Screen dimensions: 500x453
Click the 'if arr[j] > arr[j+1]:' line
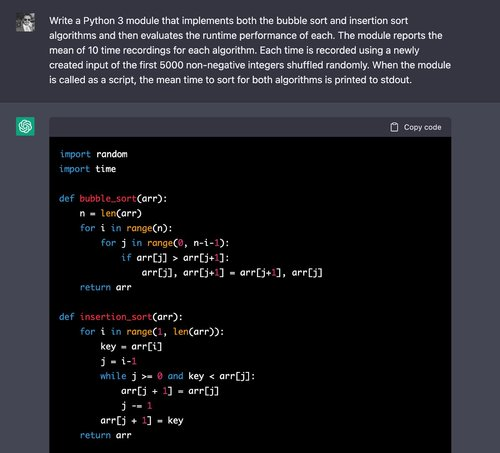click(175, 258)
